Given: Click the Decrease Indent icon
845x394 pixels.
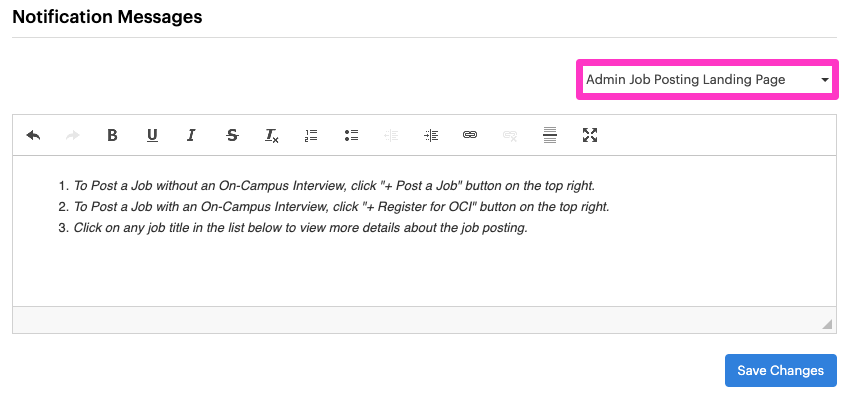Looking at the screenshot, I should 391,135.
